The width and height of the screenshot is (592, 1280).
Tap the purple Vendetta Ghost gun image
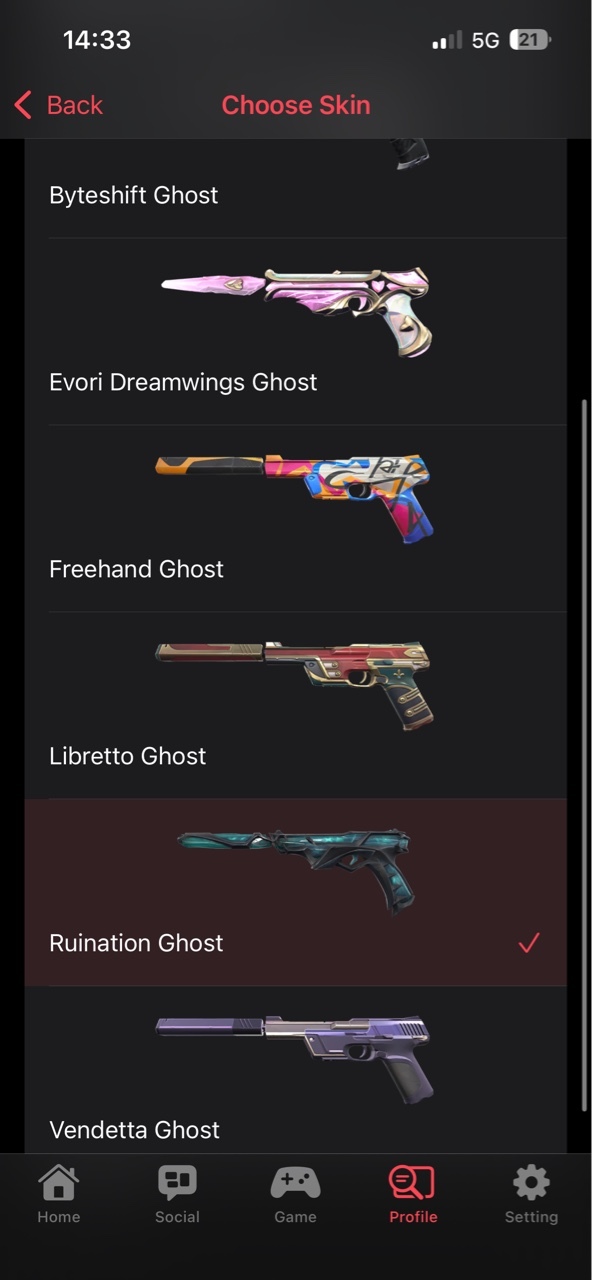click(x=295, y=1058)
